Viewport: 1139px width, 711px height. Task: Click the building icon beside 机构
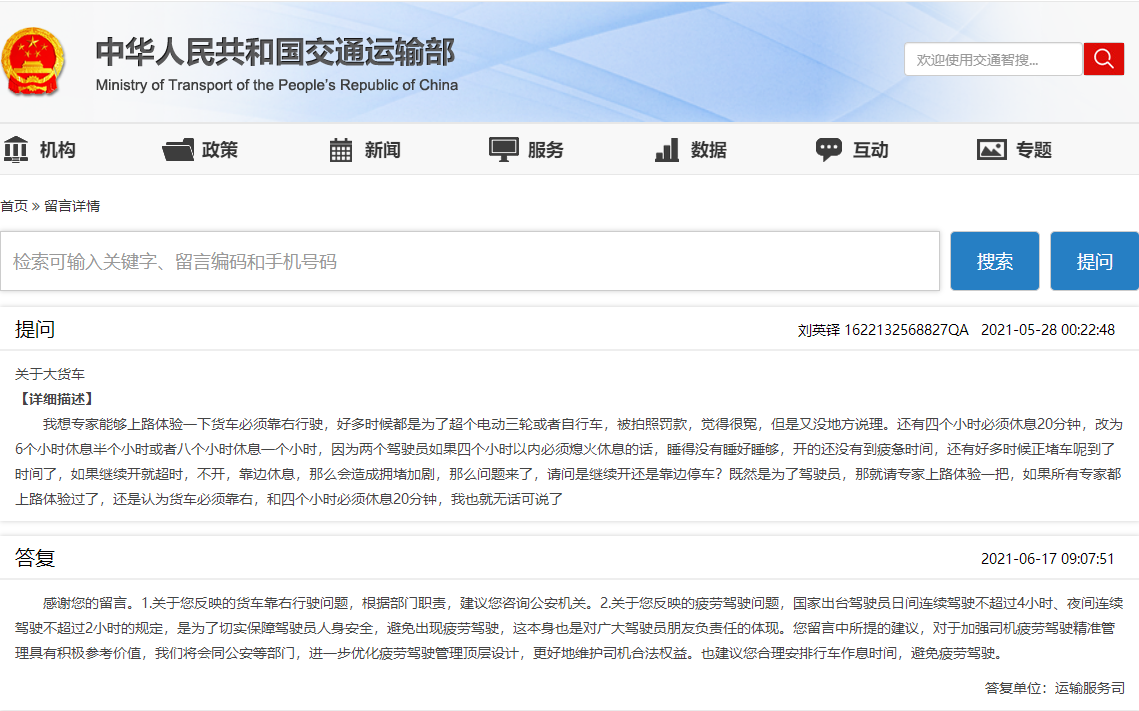coord(16,150)
